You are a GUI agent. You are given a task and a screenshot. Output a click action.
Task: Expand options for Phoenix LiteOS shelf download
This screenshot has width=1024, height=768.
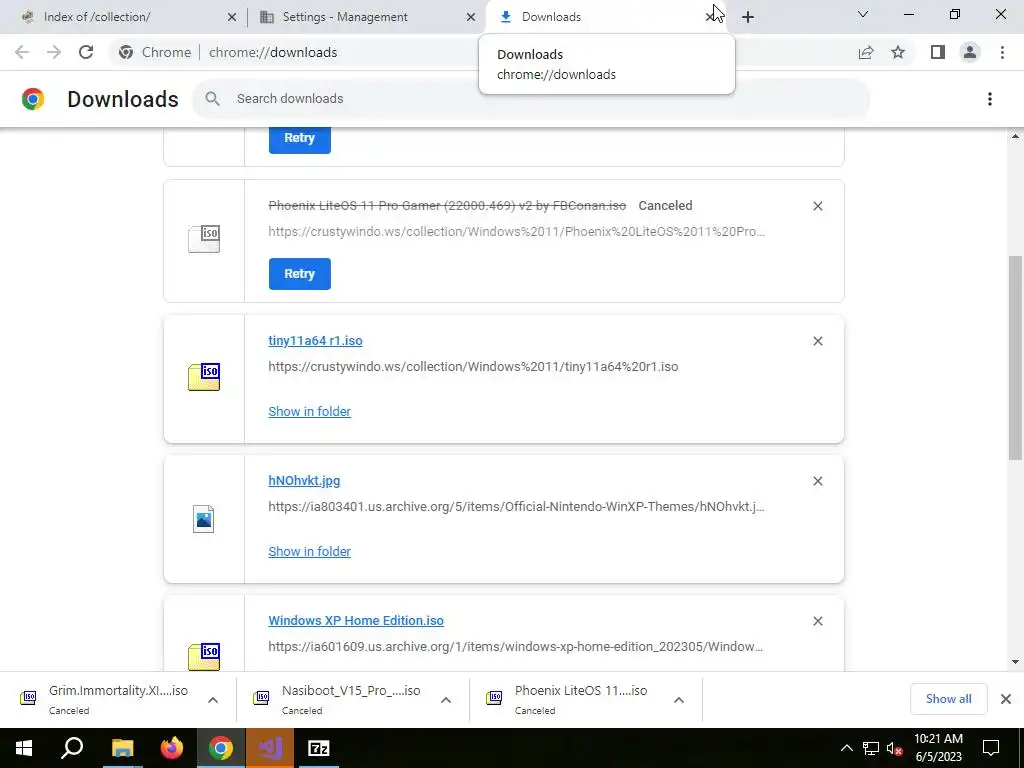point(679,700)
